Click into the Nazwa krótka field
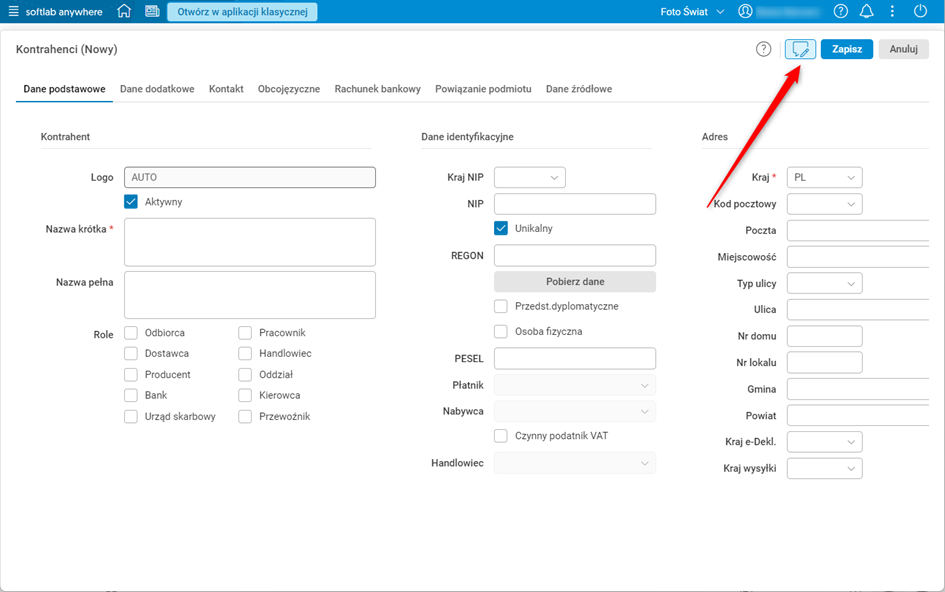This screenshot has width=945, height=592. (x=250, y=242)
